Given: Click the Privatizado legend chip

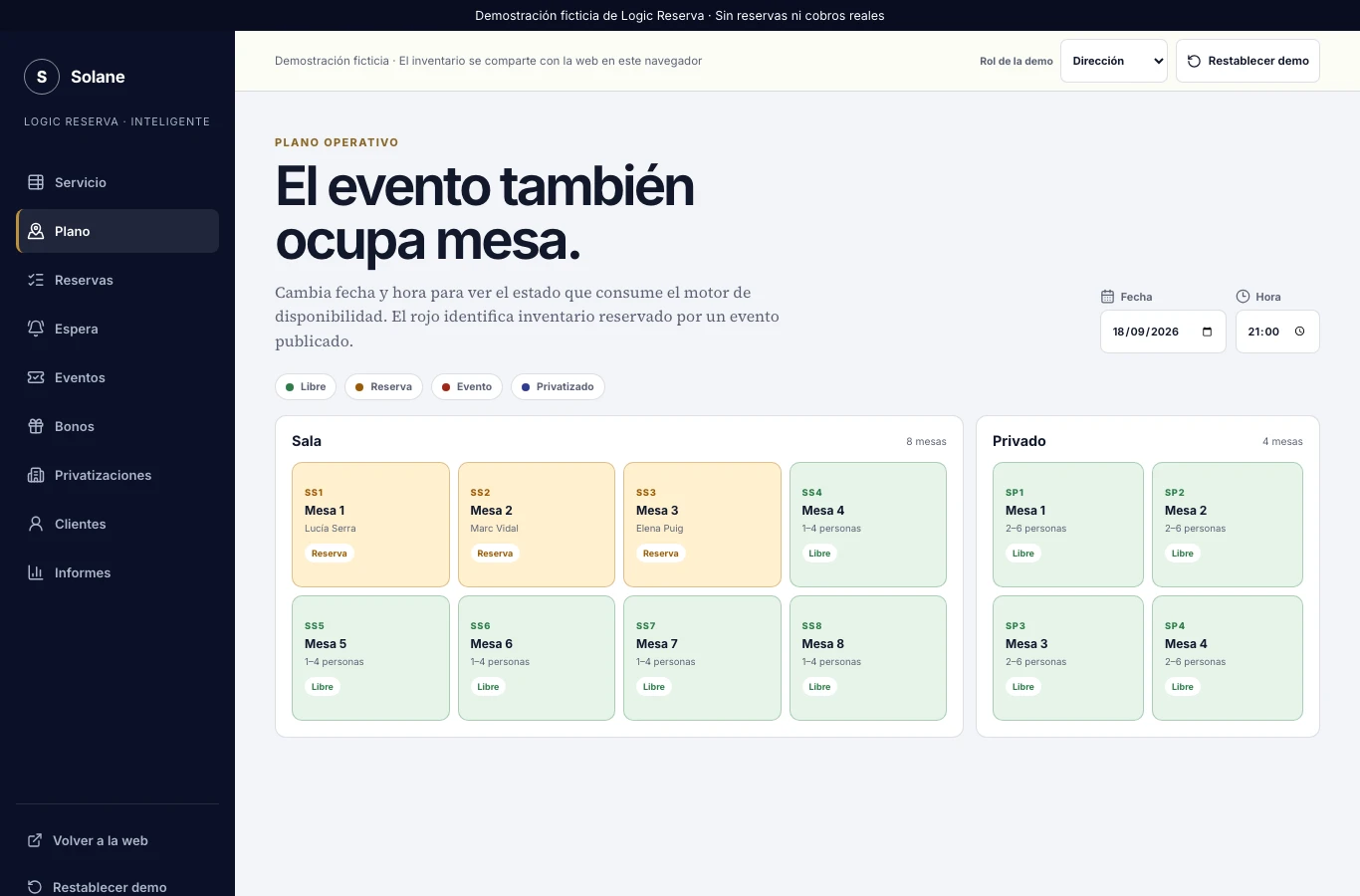Looking at the screenshot, I should (558, 387).
